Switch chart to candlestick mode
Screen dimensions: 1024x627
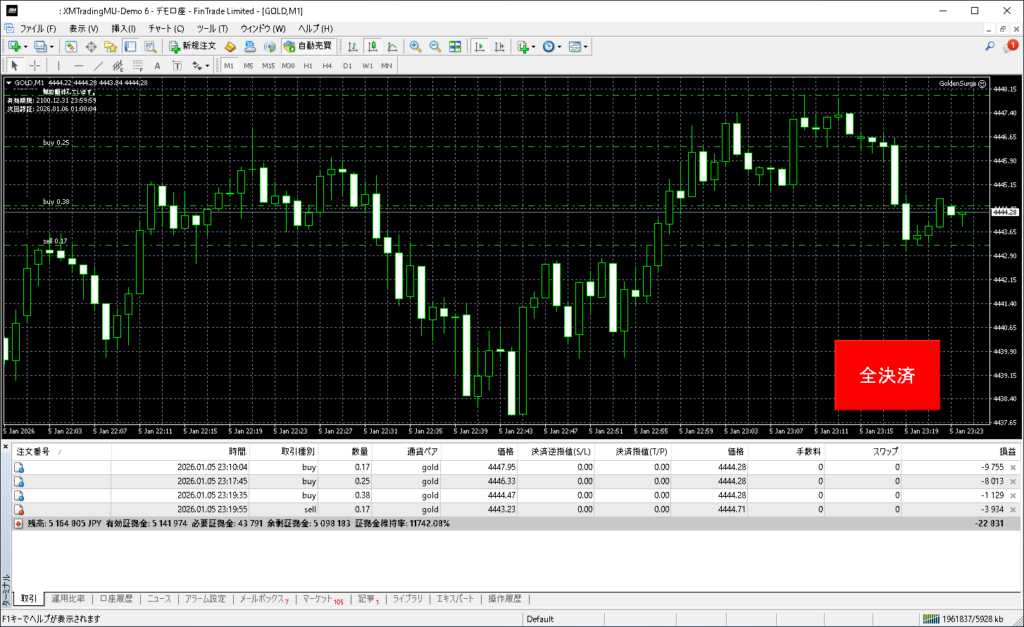(x=372, y=46)
